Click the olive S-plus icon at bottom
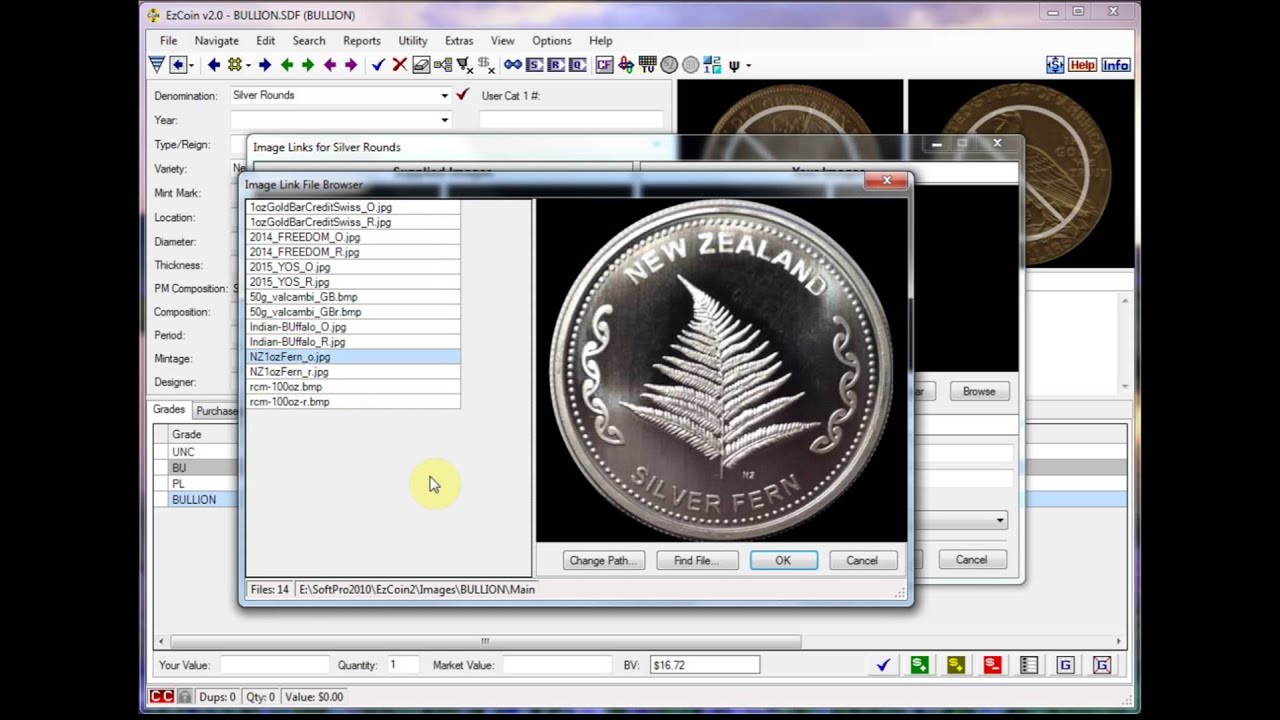Viewport: 1280px width, 720px height. coord(956,665)
